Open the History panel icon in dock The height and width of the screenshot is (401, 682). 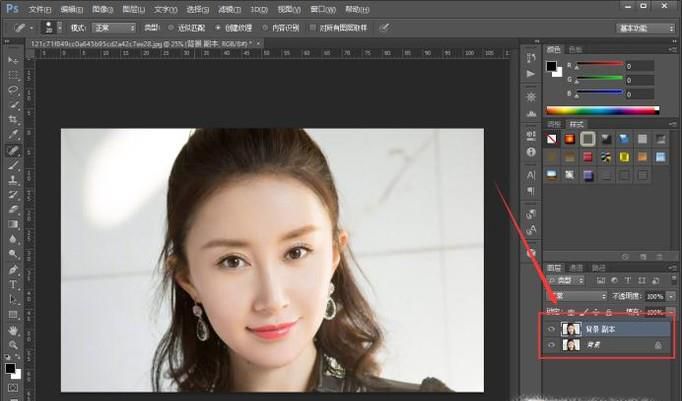(531, 58)
